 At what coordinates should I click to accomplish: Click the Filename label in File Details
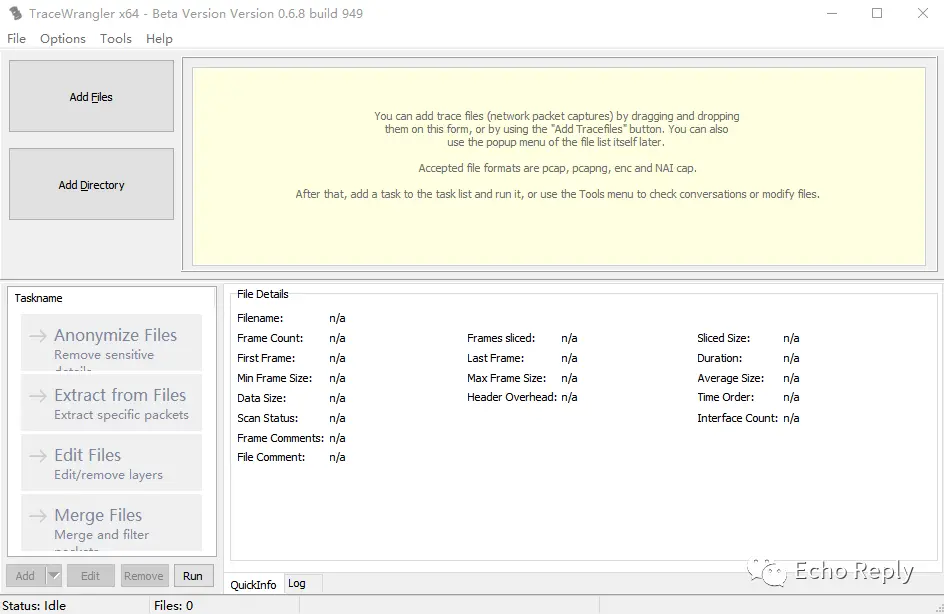pos(260,318)
